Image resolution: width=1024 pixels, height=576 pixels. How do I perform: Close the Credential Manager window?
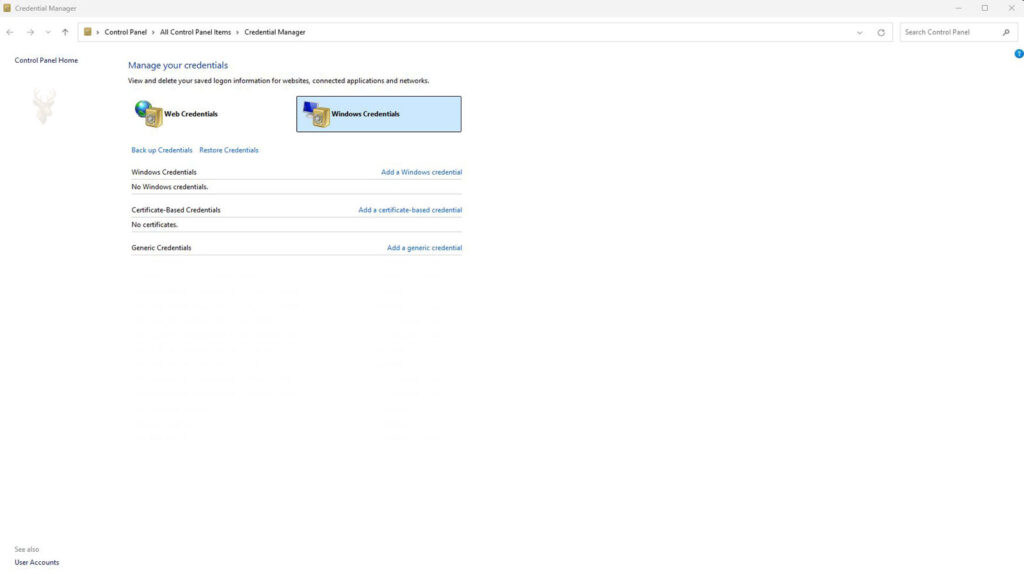click(1011, 8)
